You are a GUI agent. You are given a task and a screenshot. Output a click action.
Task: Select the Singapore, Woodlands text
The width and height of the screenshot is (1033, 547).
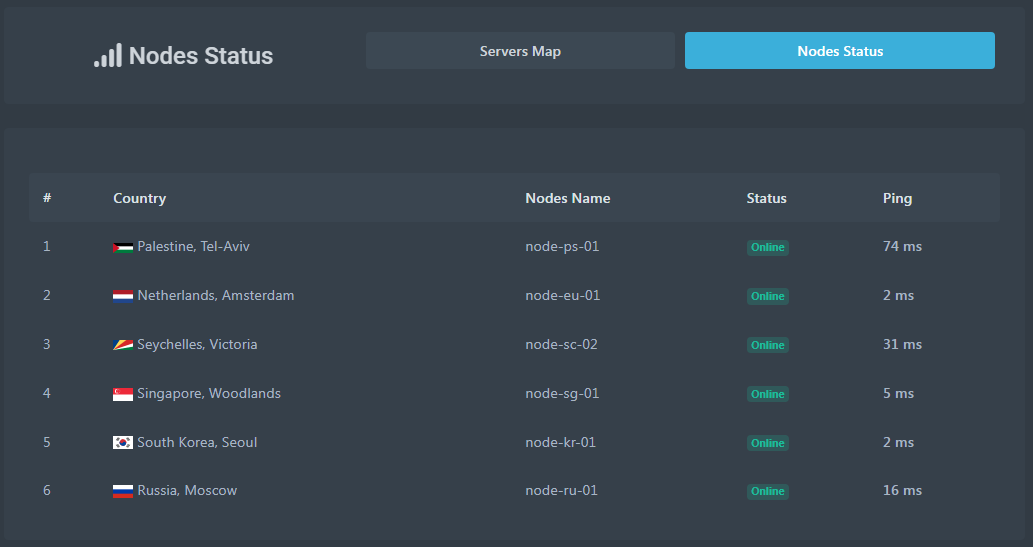(209, 393)
